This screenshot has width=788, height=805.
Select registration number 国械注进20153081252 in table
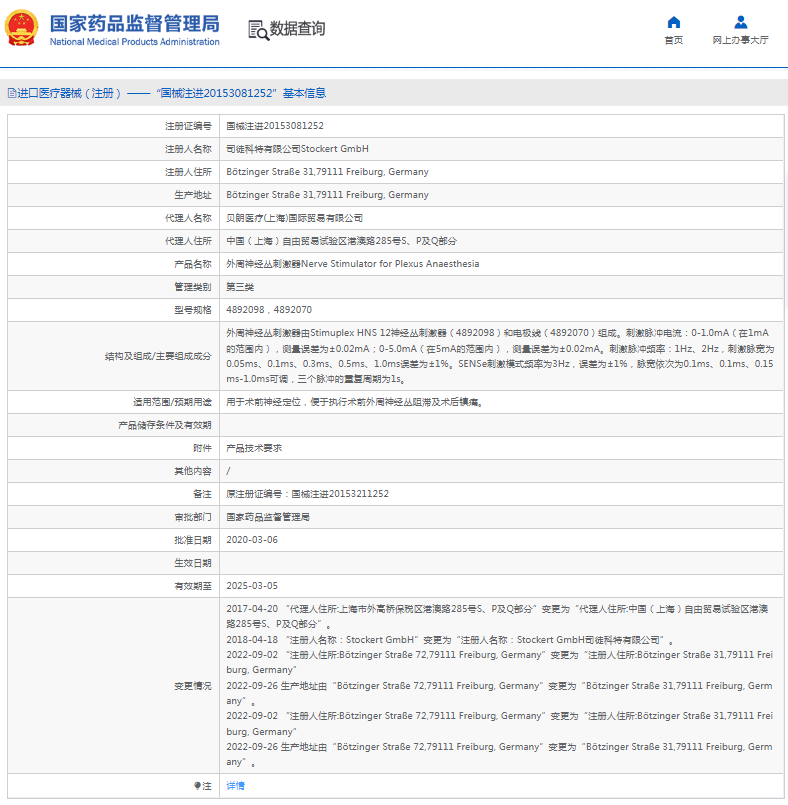274,126
